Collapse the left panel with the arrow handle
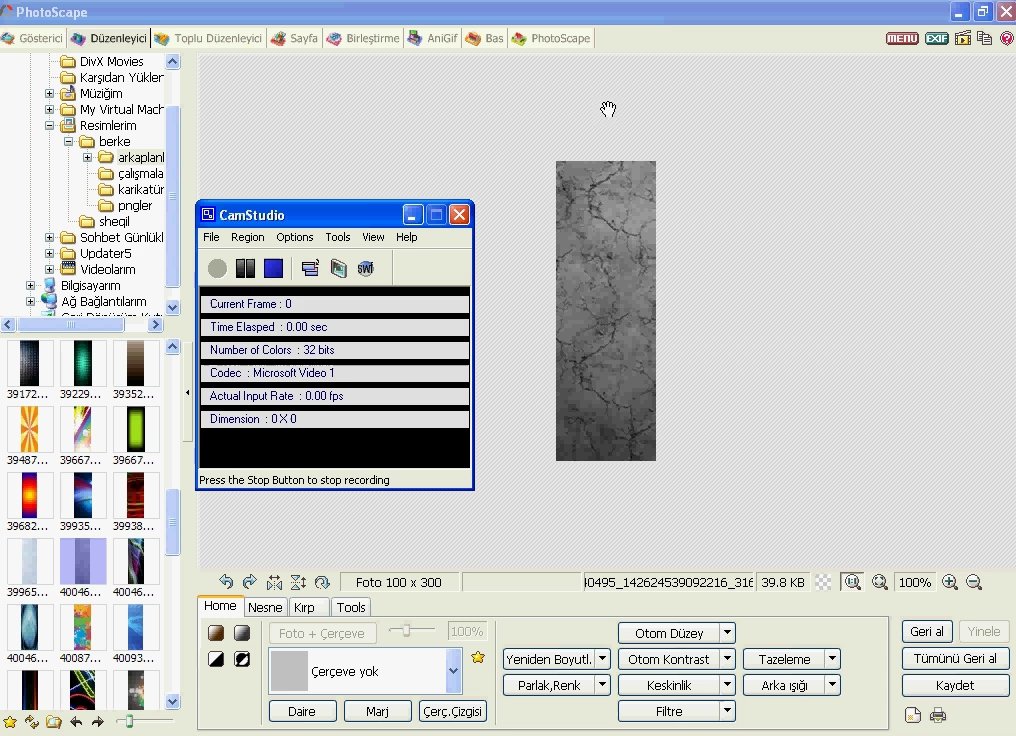This screenshot has width=1016, height=736. [188, 393]
